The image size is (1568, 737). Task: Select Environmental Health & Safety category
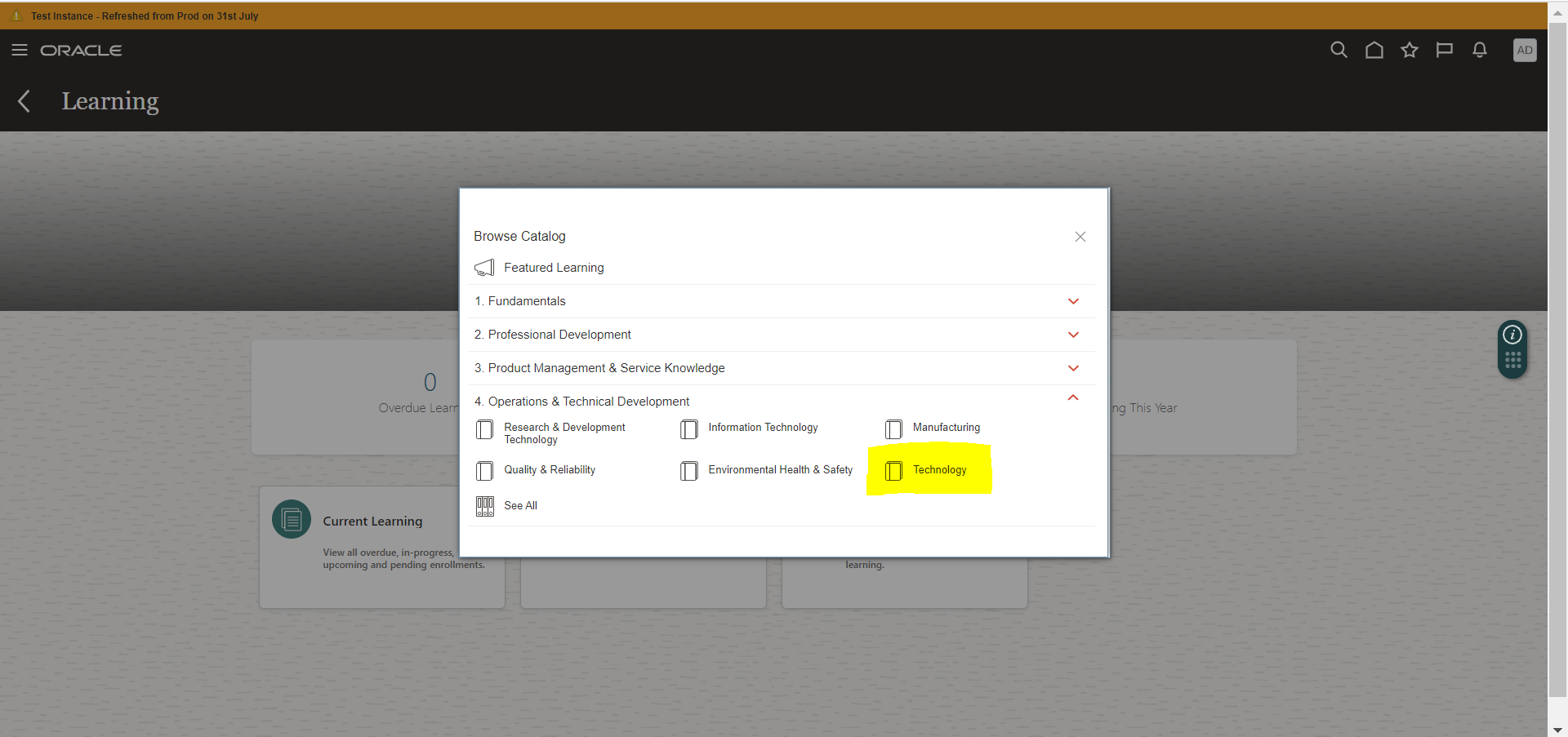(780, 469)
